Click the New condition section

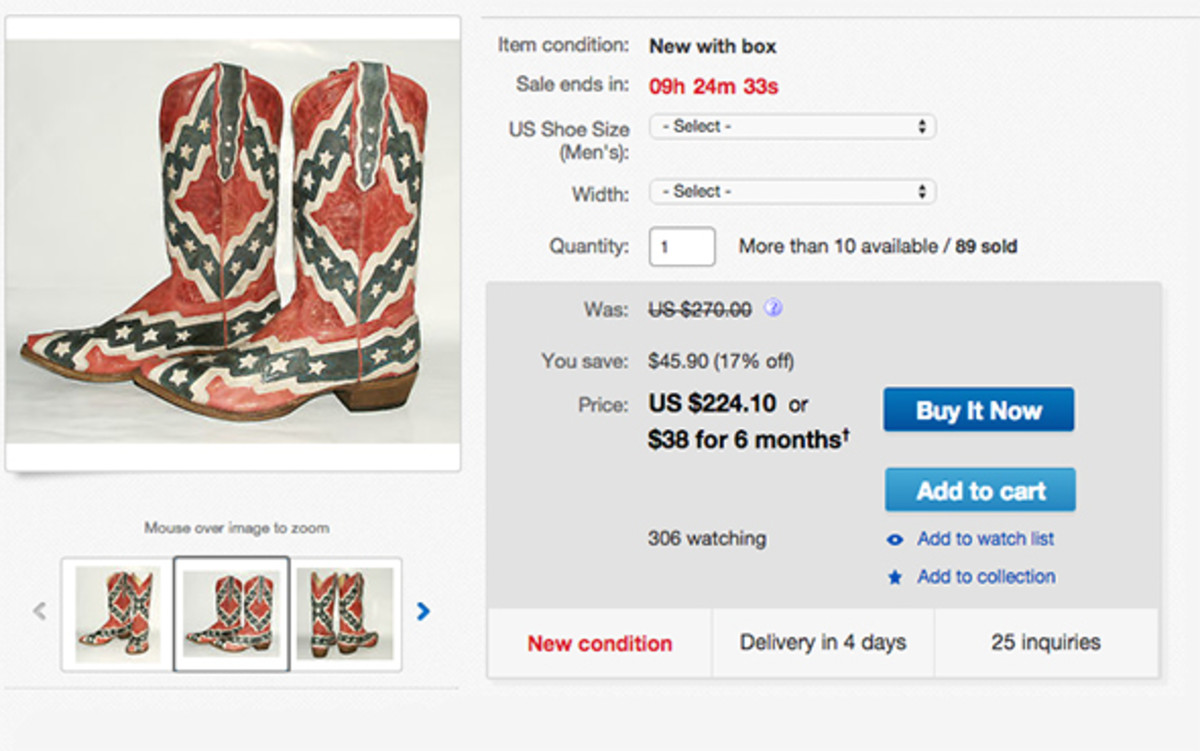point(599,643)
